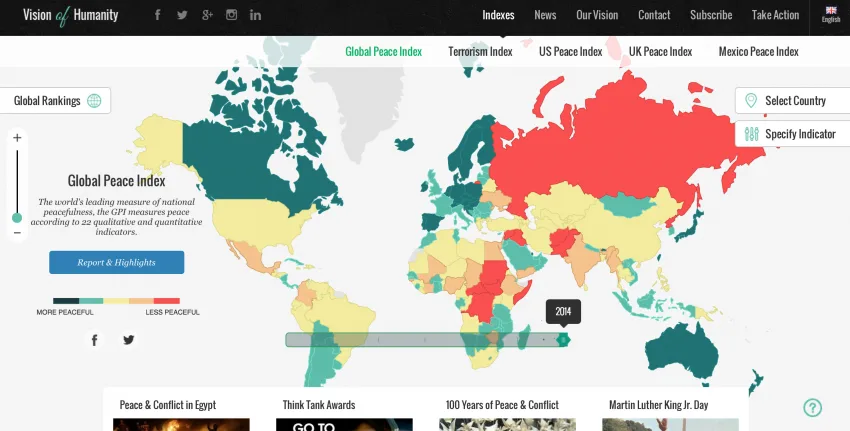Change language using the English flag selector

coord(830,15)
